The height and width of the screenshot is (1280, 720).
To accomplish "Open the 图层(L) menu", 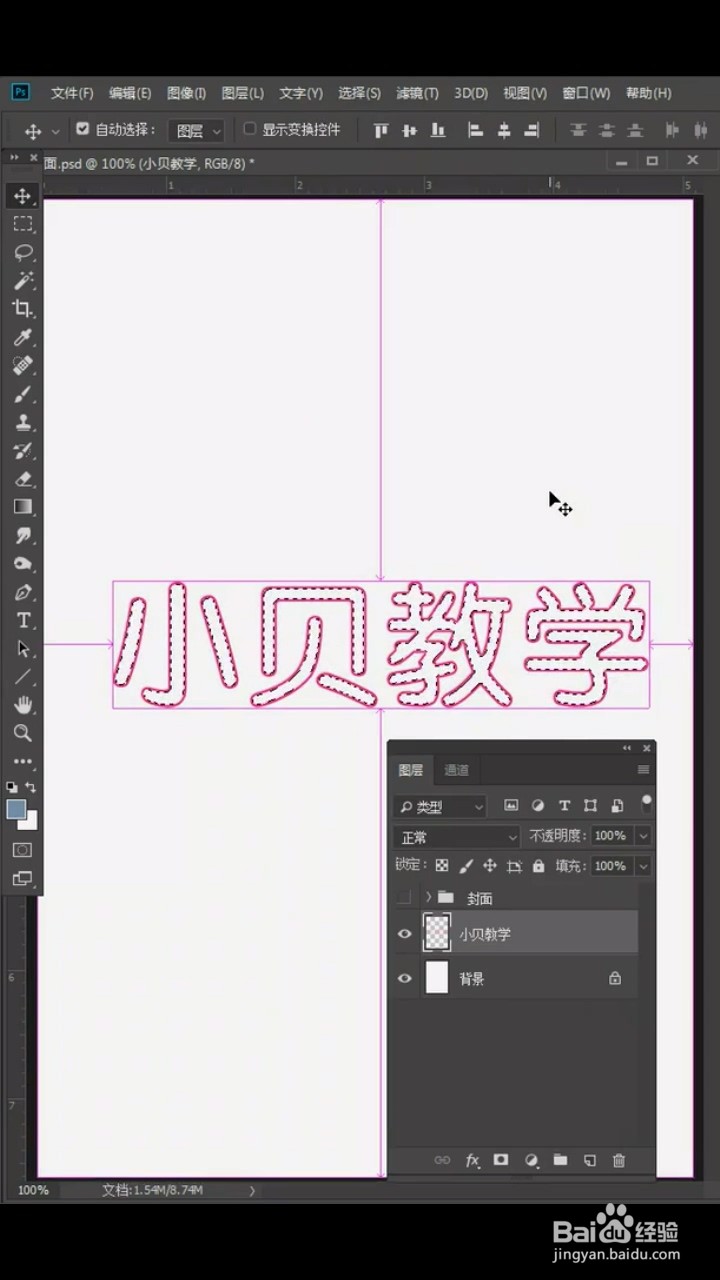I will coord(242,93).
